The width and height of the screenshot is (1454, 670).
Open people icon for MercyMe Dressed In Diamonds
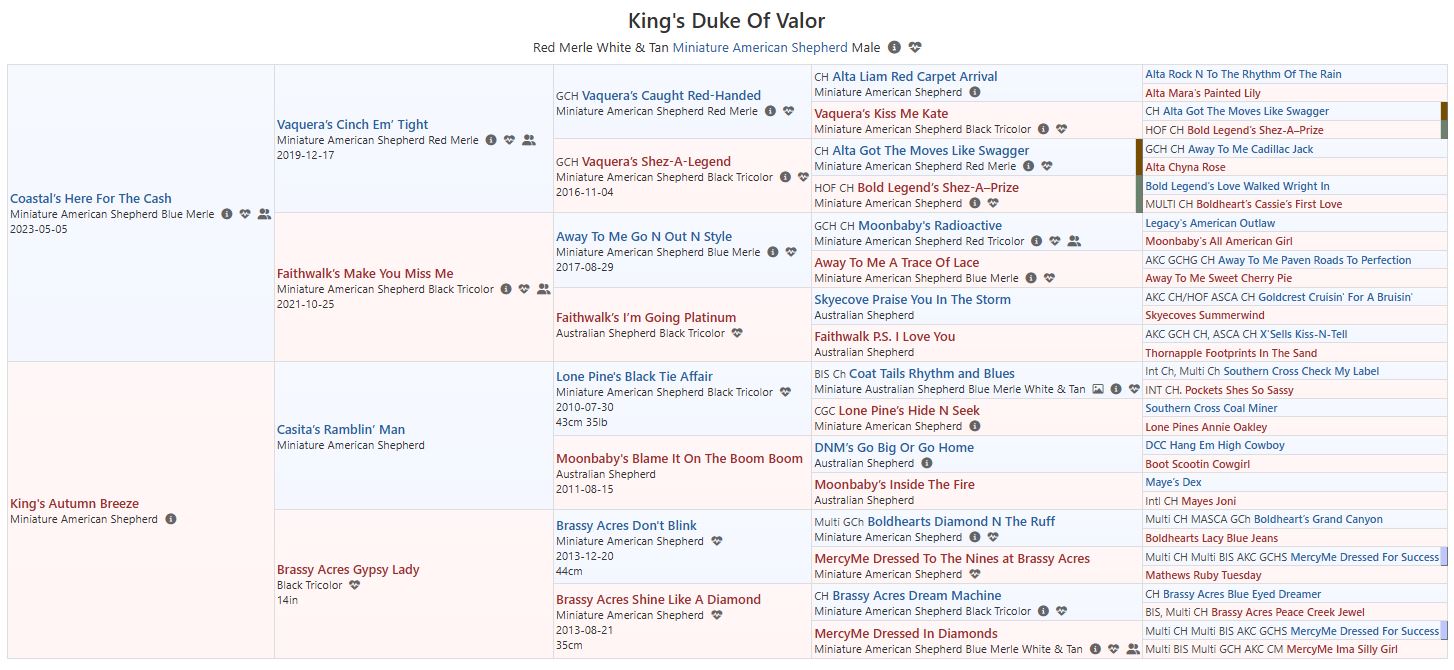(x=1132, y=649)
